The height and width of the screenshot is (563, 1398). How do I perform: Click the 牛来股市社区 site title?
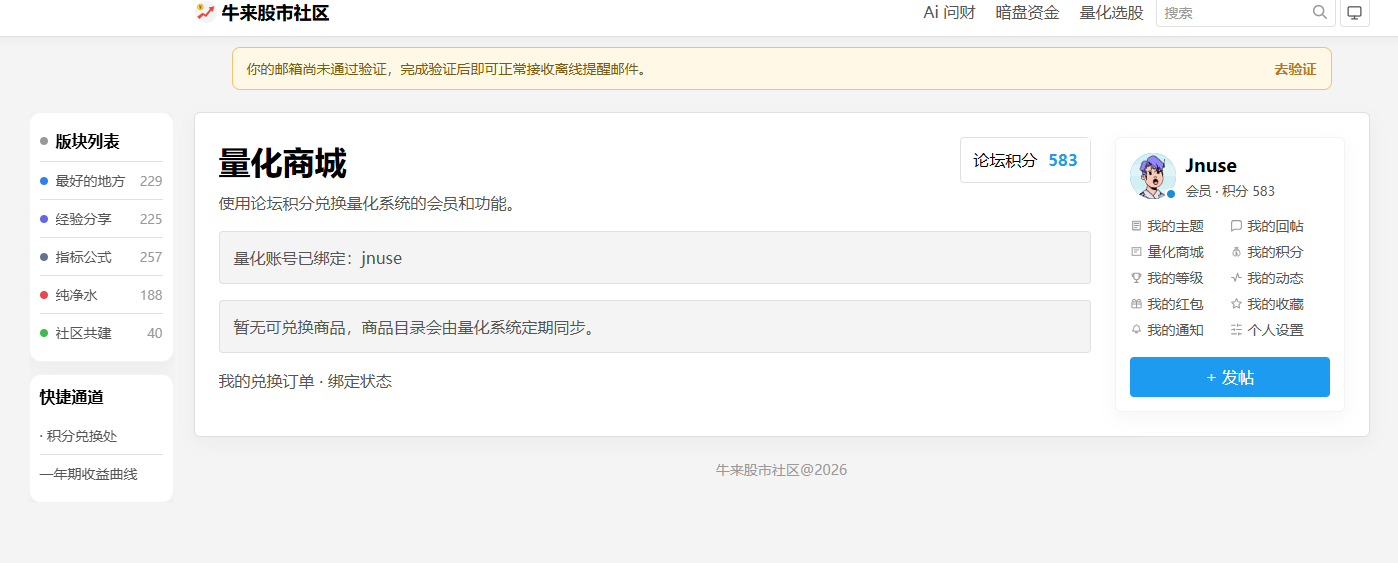tap(275, 13)
